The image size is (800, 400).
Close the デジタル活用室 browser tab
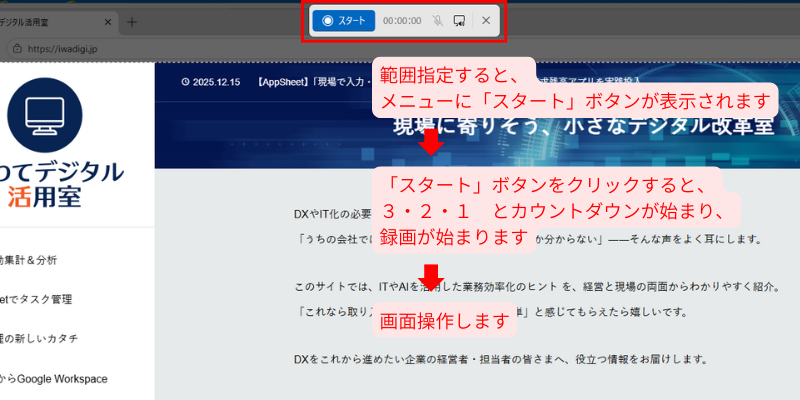click(108, 22)
